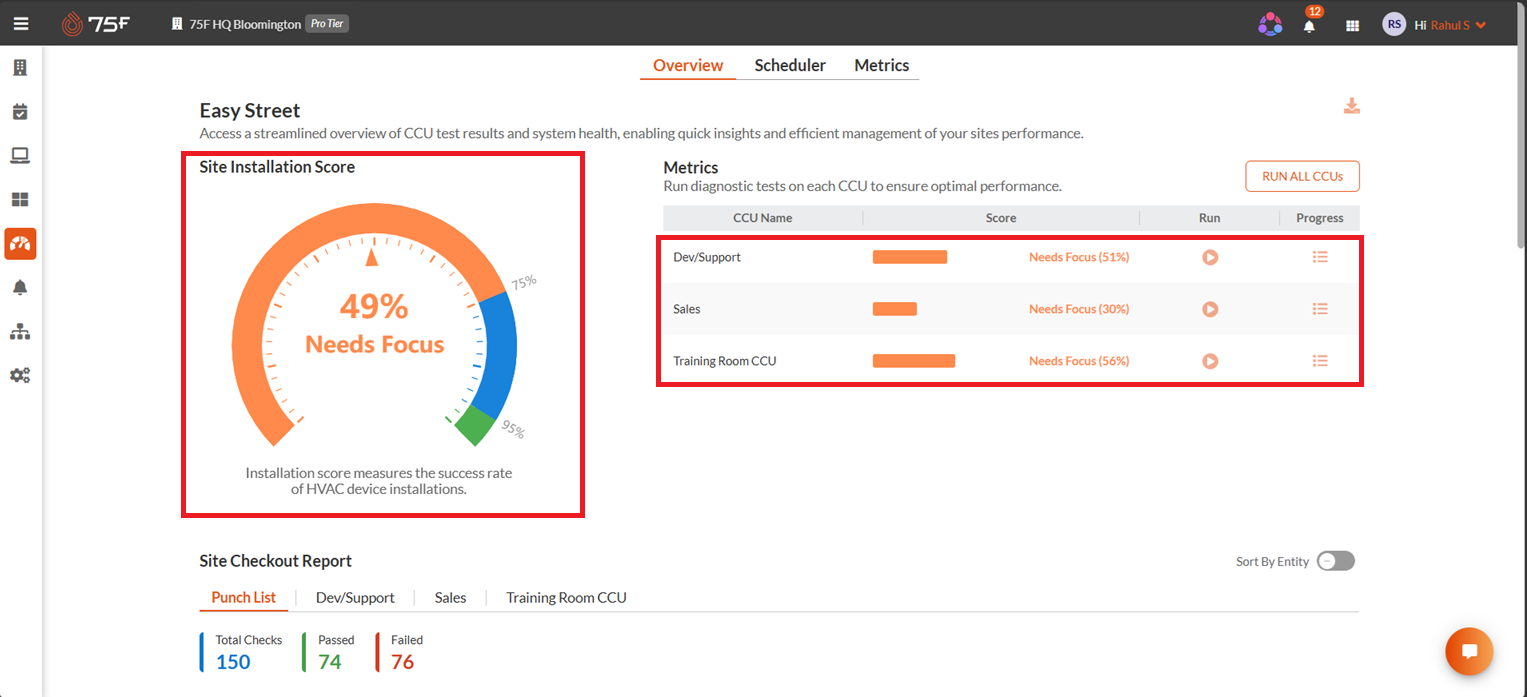Viewport: 1527px width, 697px height.
Task: Click the Passed 74 value
Action: 330,661
